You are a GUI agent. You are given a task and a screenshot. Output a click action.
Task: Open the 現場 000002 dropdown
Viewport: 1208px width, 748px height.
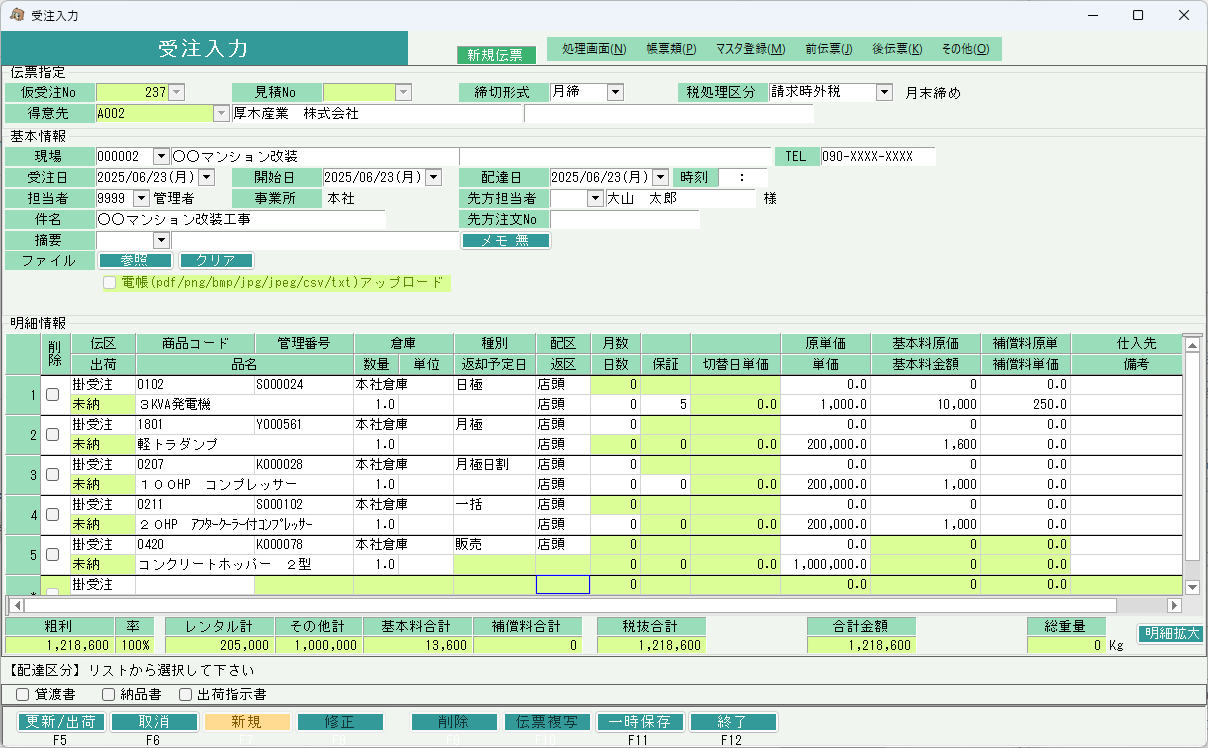coord(161,156)
